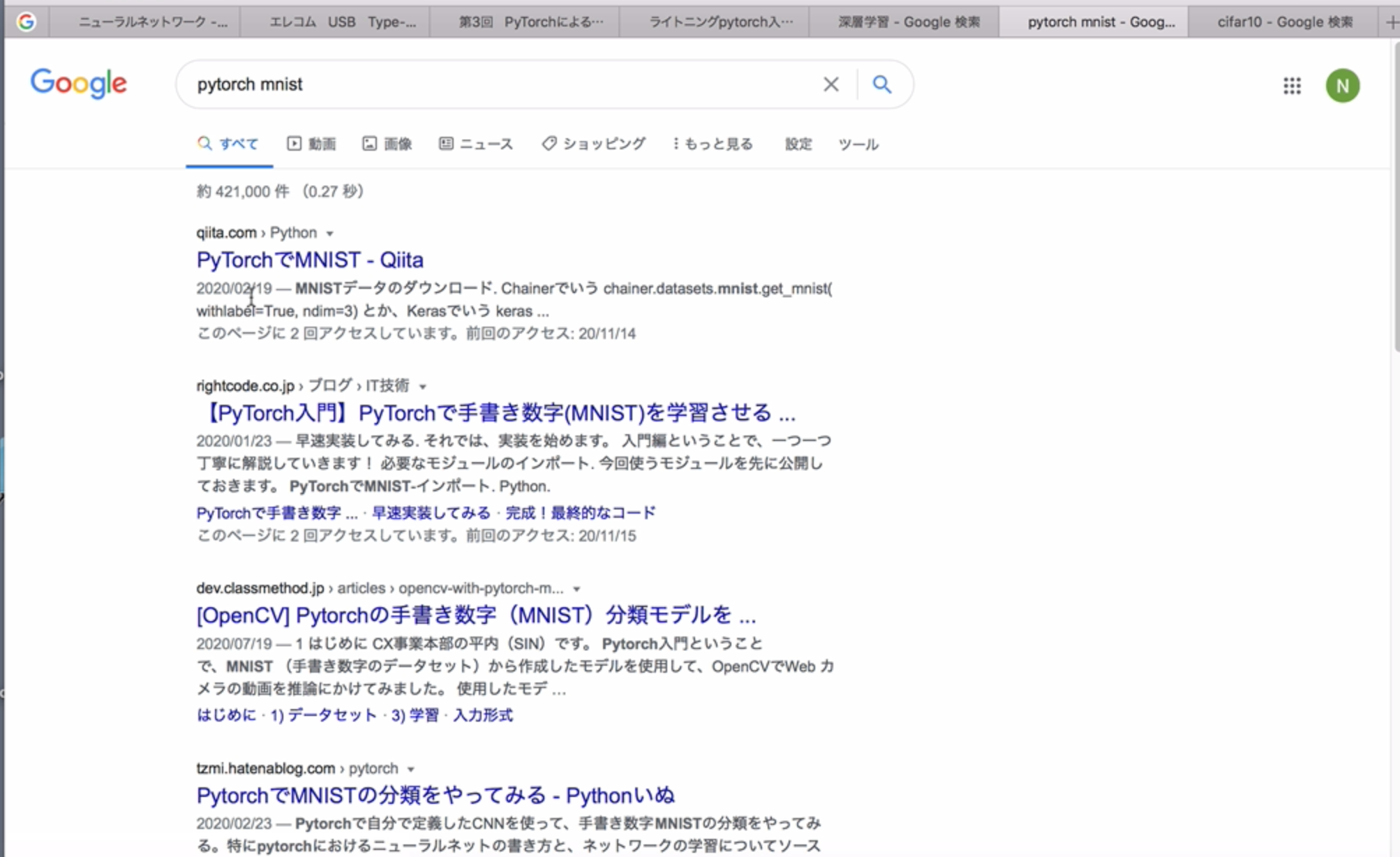The width and height of the screenshot is (1400, 857).
Task: Switch to the ニュース results tab
Action: (476, 144)
